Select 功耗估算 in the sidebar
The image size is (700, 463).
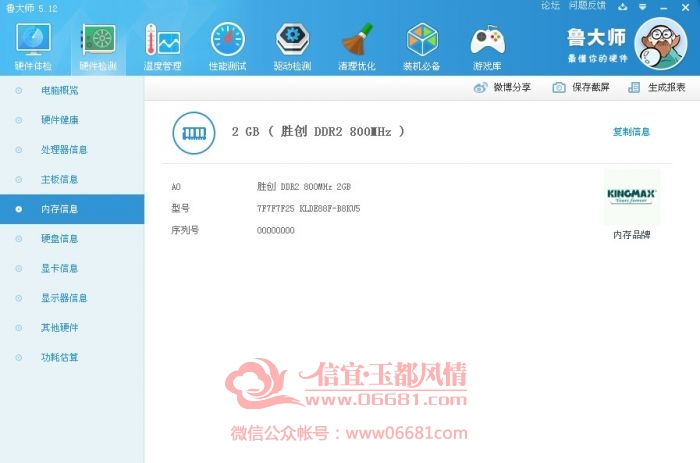click(x=72, y=357)
